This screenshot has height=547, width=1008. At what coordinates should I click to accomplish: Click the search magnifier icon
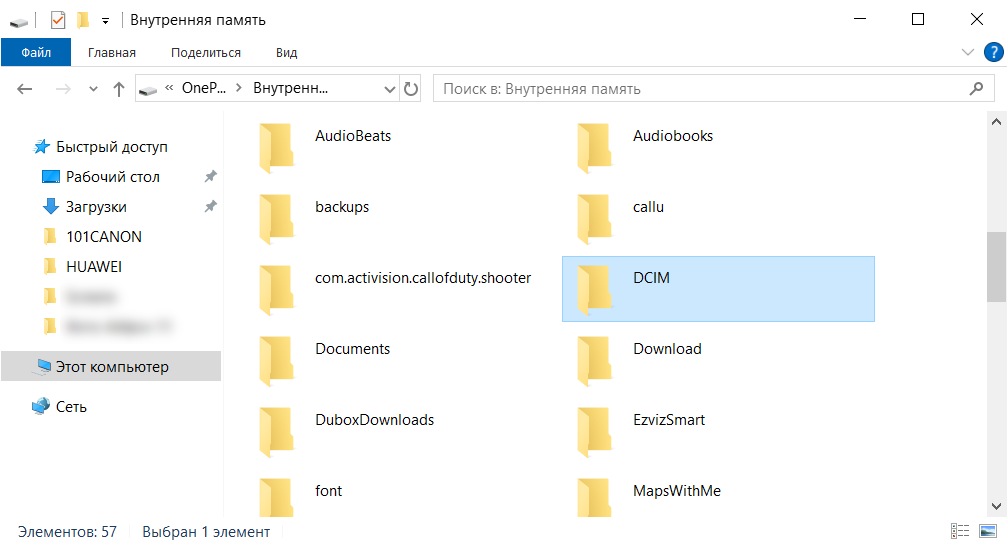click(976, 88)
